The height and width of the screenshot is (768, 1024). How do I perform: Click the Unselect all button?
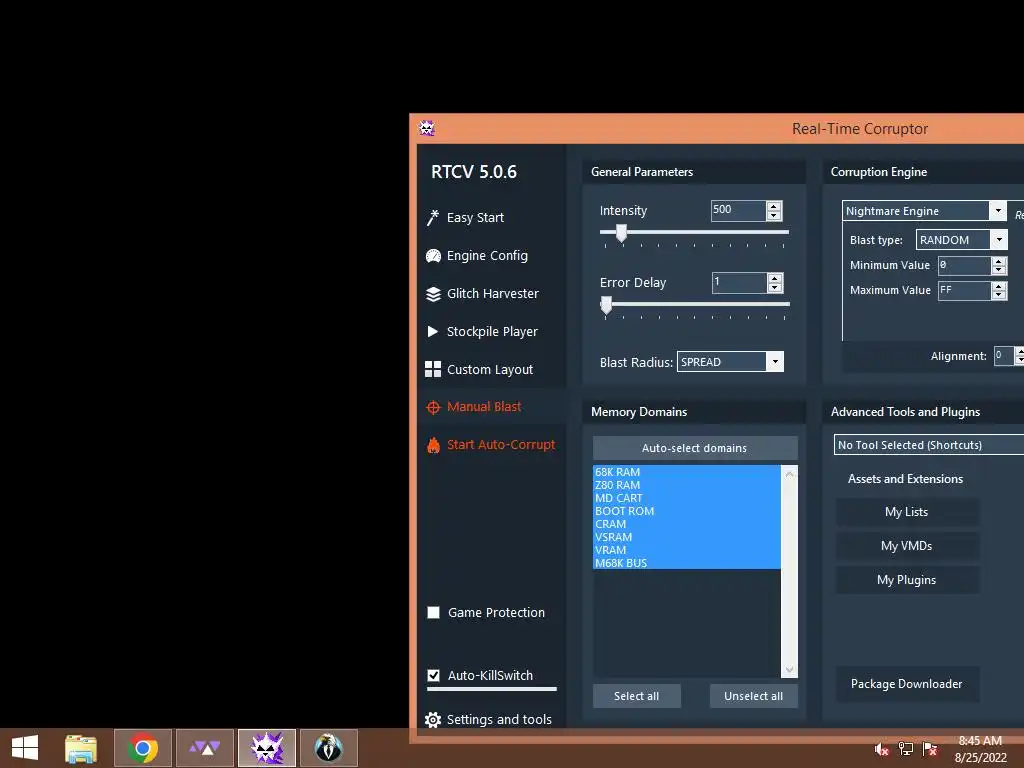click(x=754, y=696)
